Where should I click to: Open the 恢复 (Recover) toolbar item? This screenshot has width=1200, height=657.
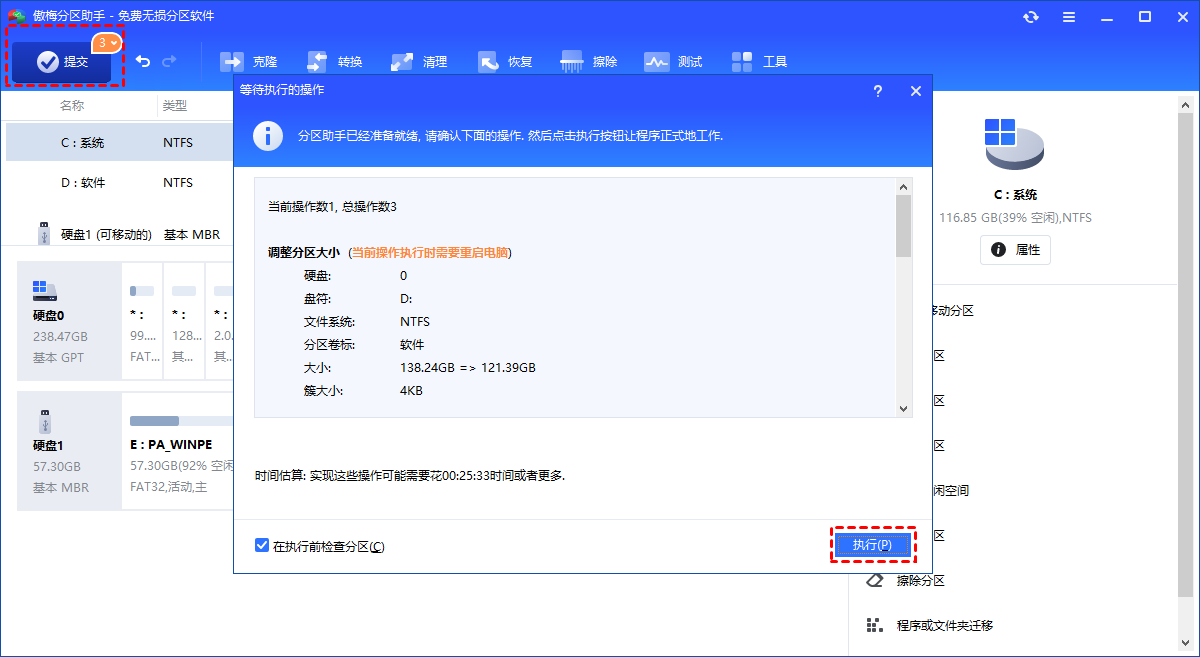point(506,62)
